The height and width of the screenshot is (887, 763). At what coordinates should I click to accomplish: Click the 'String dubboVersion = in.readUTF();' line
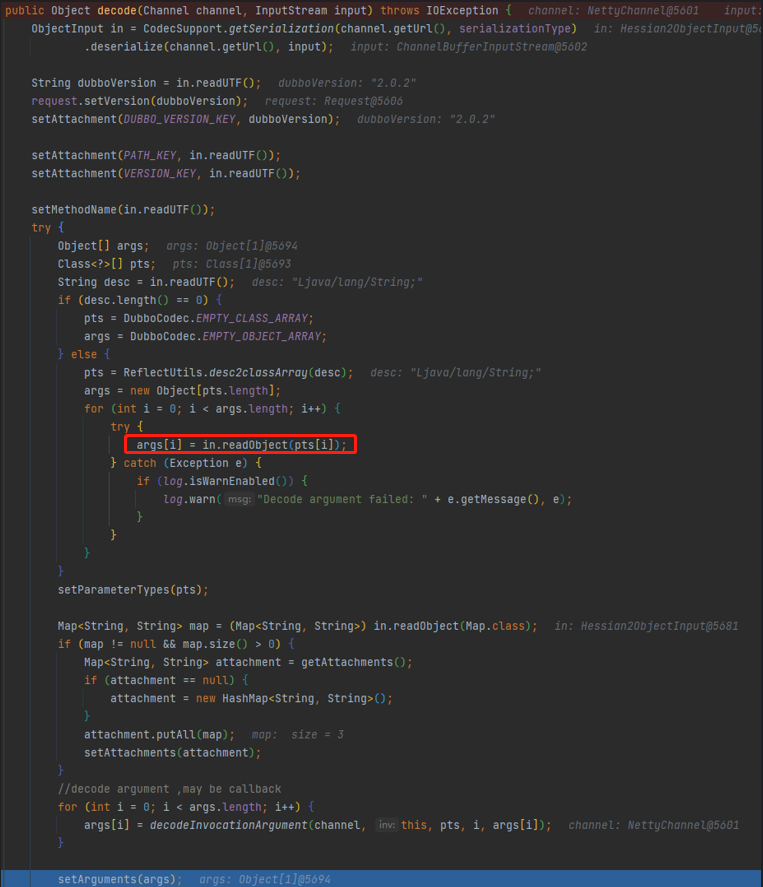(146, 83)
